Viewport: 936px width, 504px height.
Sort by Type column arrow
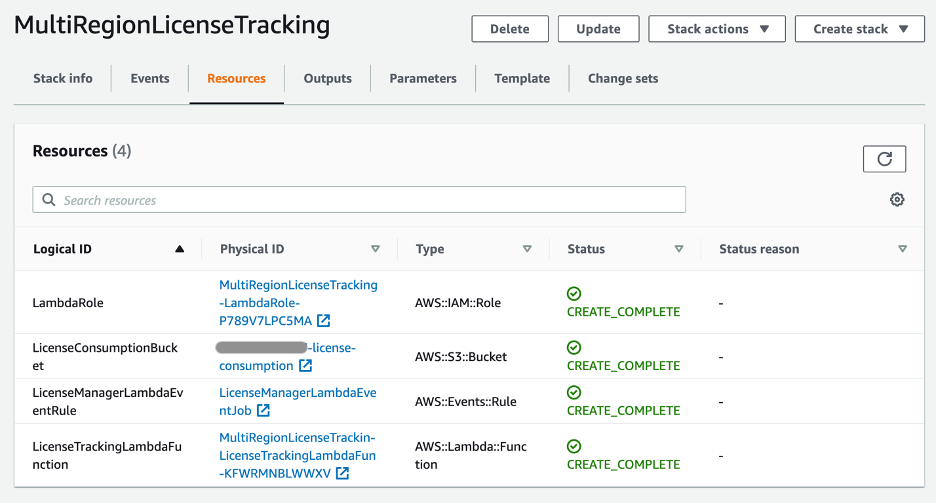point(527,249)
